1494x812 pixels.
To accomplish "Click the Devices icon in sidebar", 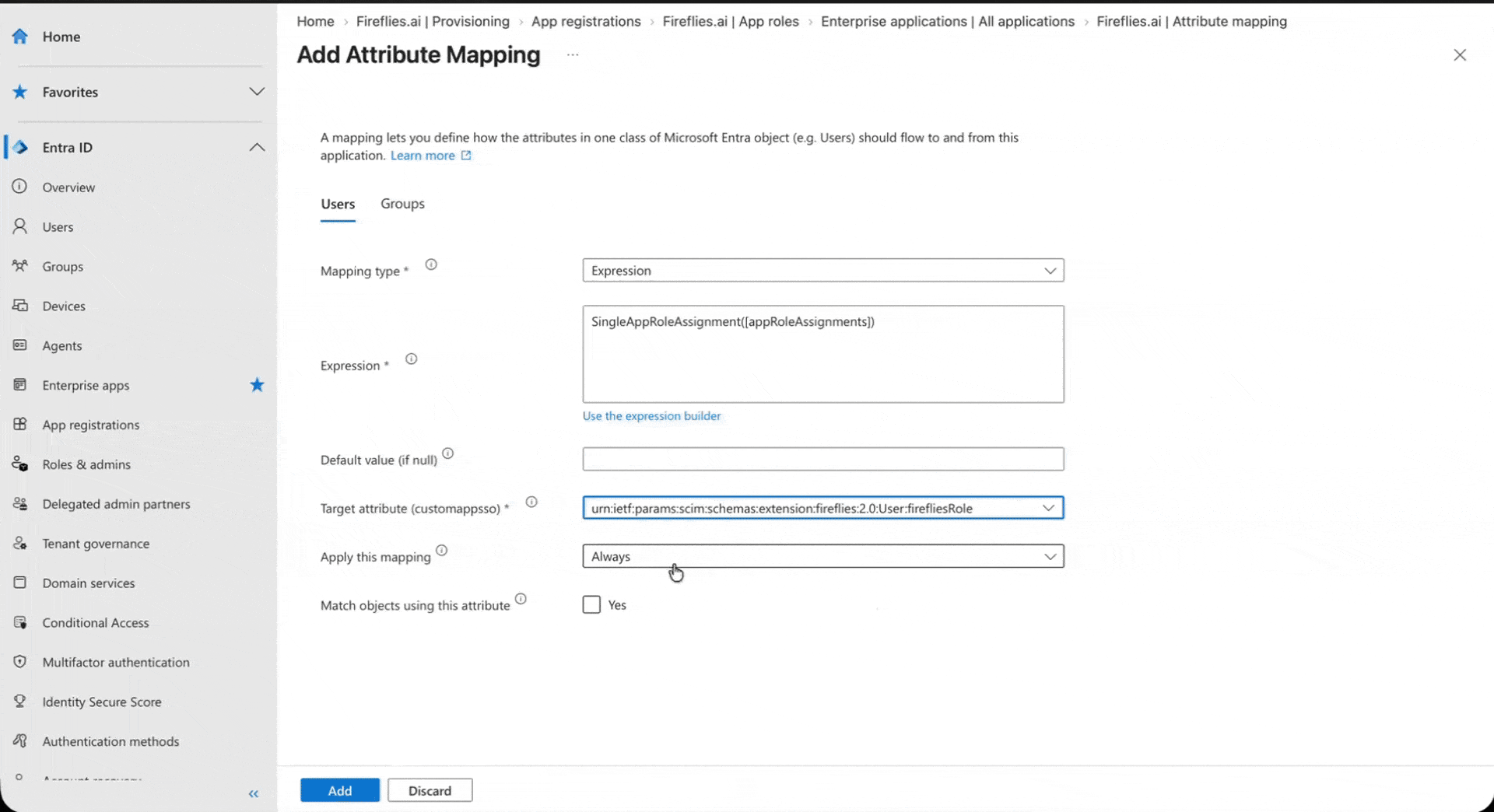I will [x=19, y=306].
